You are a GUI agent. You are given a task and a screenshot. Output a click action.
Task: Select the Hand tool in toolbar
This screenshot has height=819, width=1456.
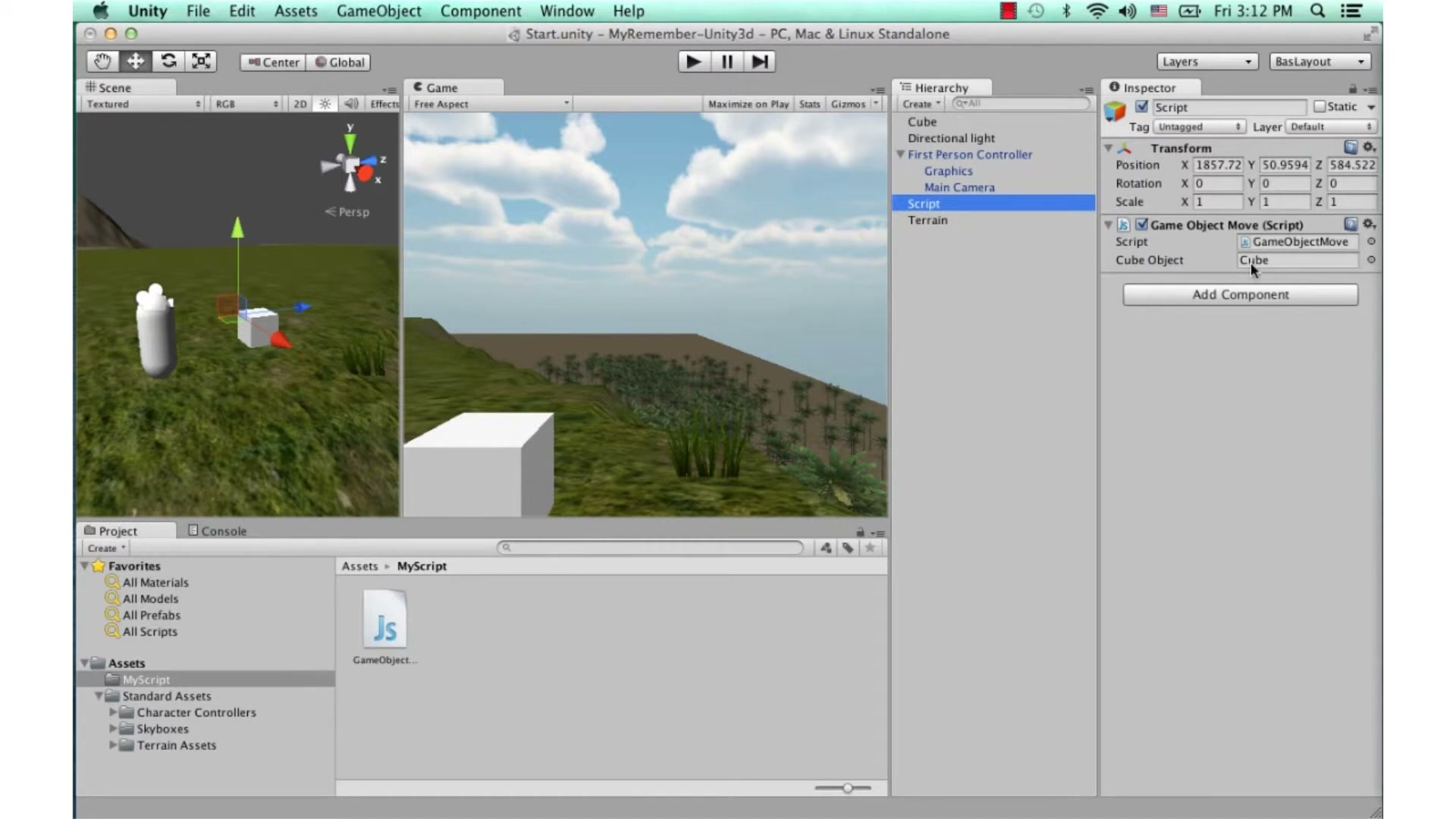102,61
